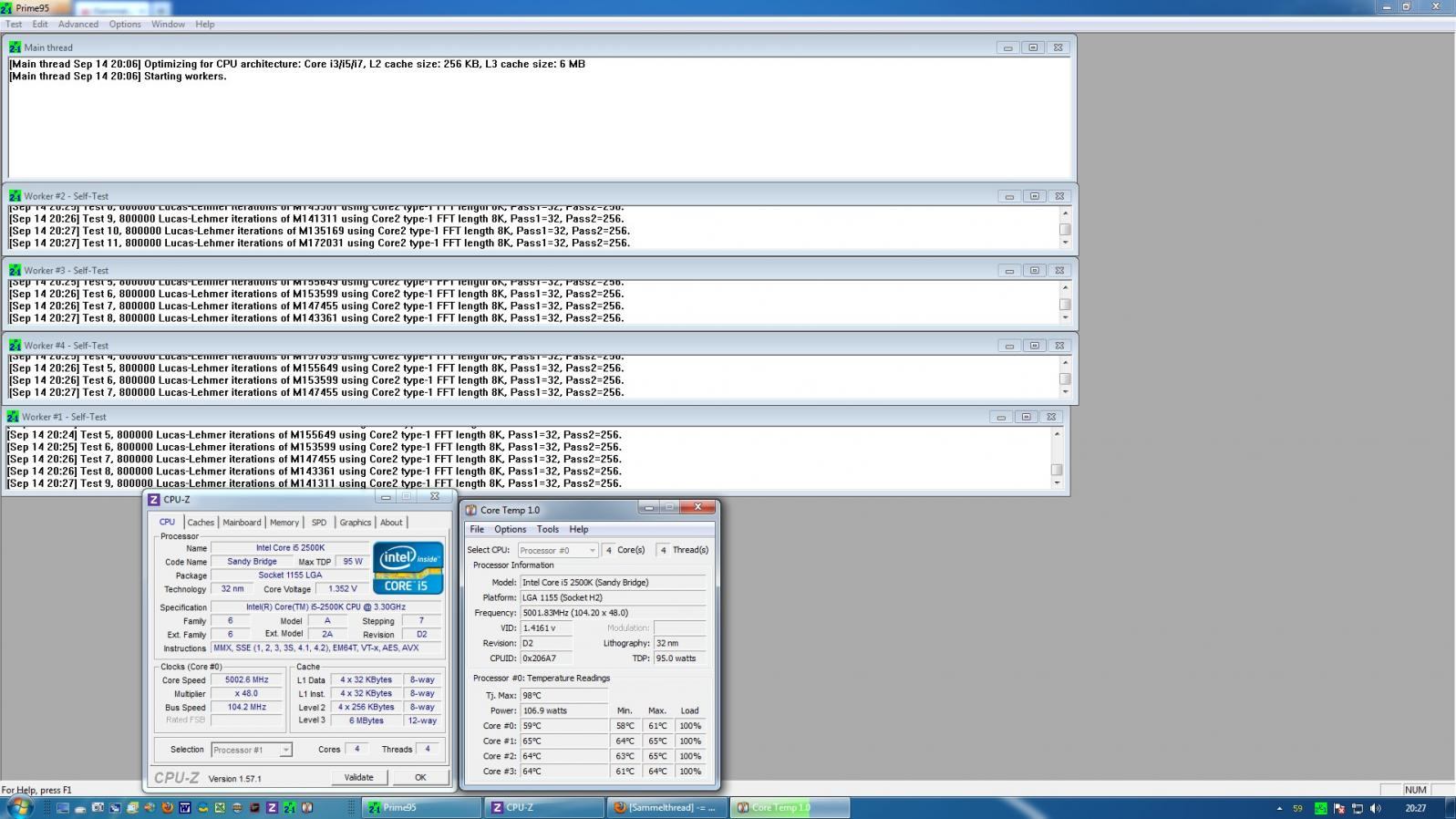Show hidden system tray icons

coord(1279,808)
